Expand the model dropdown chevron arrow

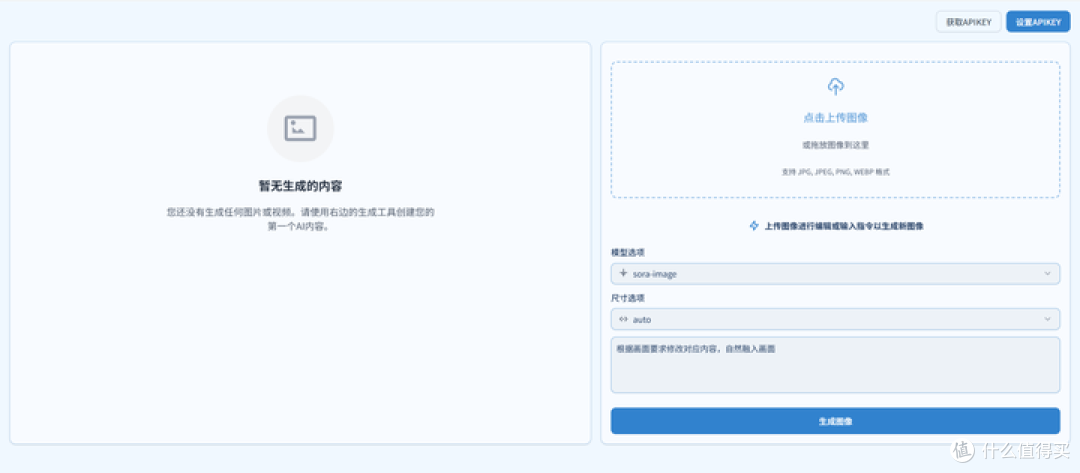pyautogui.click(x=1047, y=274)
